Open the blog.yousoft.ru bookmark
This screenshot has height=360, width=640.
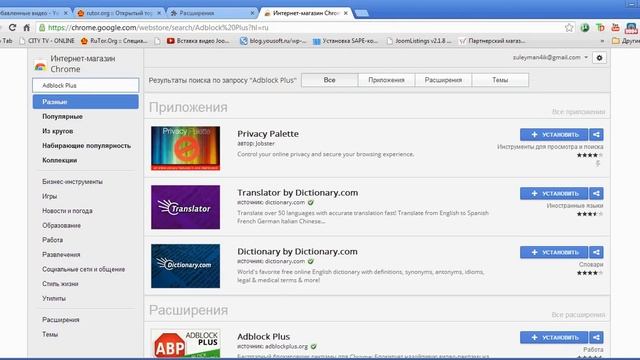coord(273,41)
